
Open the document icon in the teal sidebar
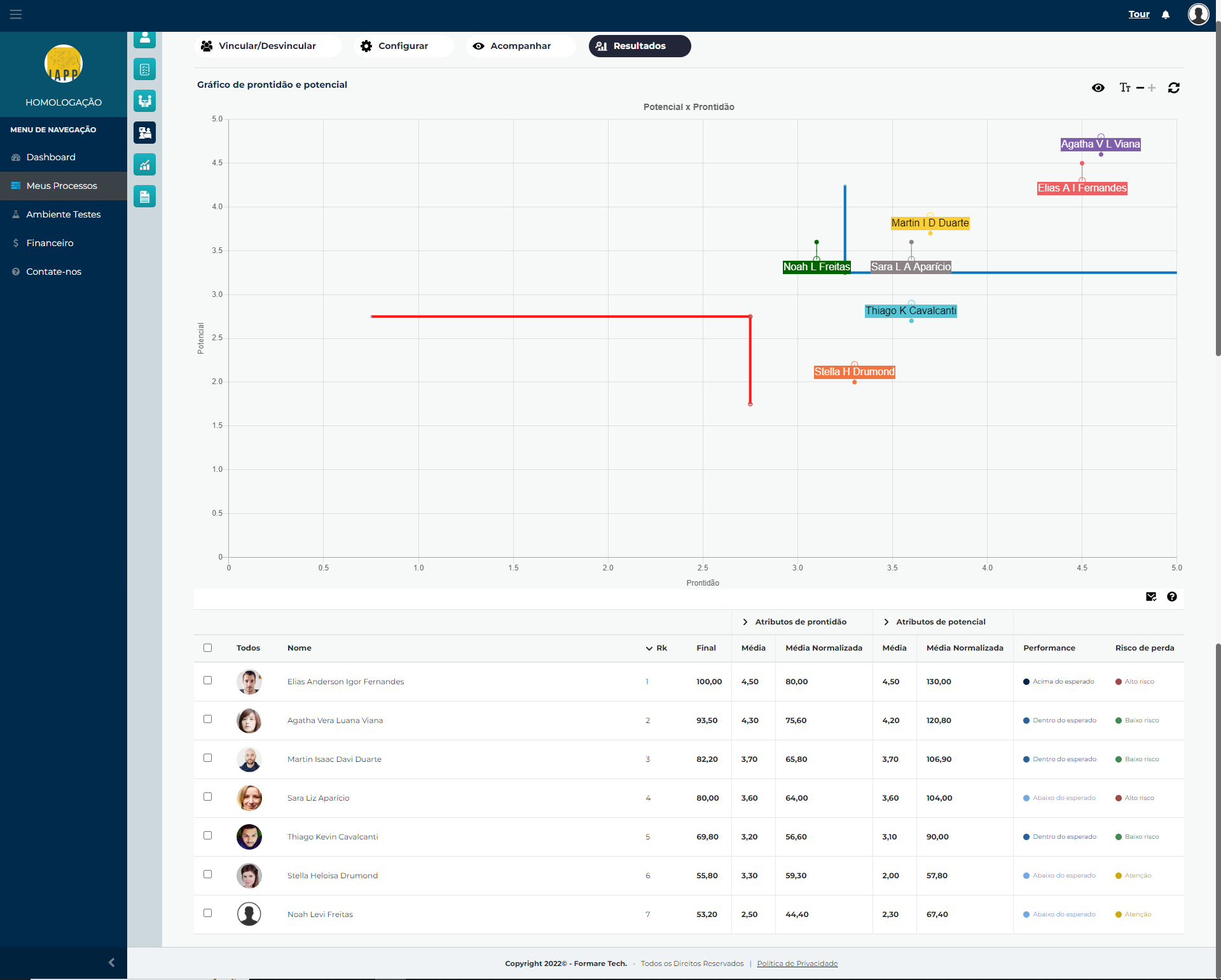144,197
